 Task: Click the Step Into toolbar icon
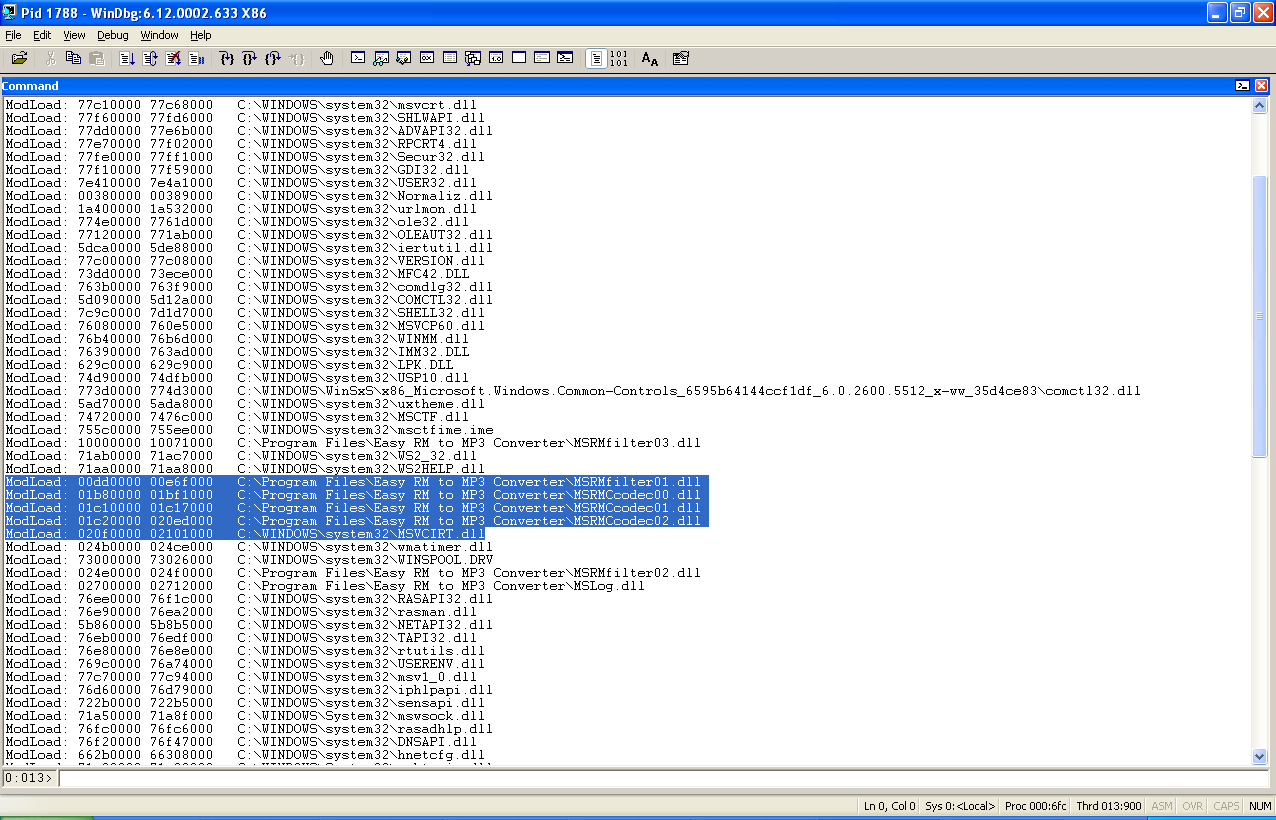click(227, 59)
